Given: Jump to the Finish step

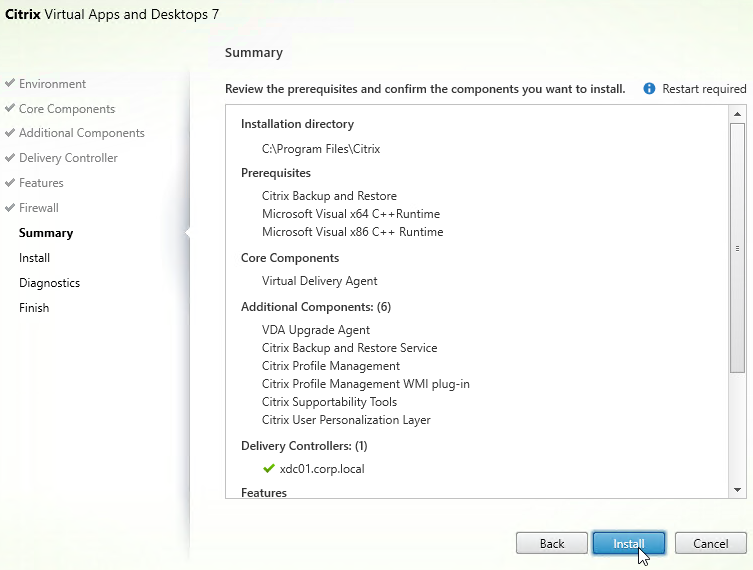Looking at the screenshot, I should coord(34,308).
